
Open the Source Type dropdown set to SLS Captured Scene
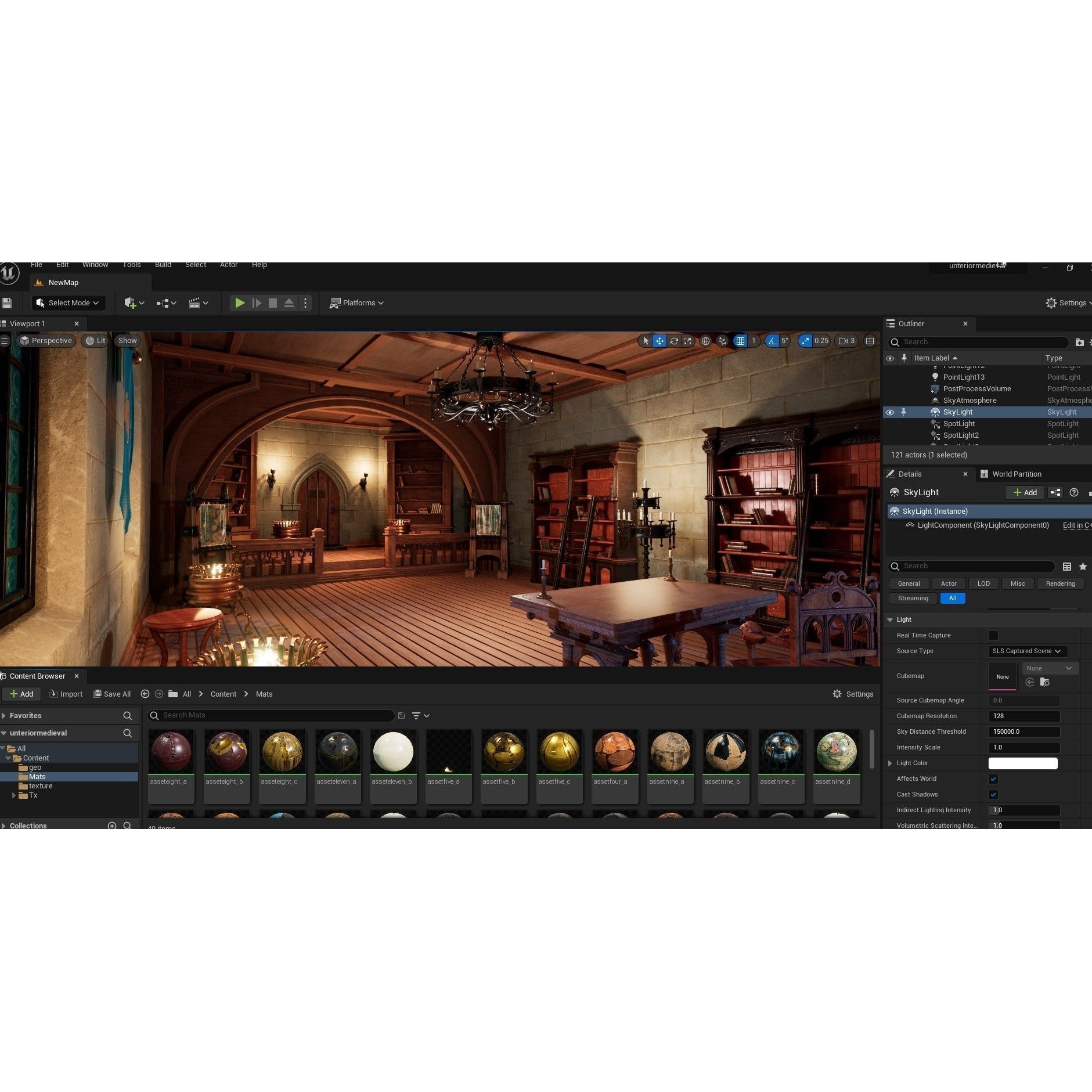pos(1026,651)
